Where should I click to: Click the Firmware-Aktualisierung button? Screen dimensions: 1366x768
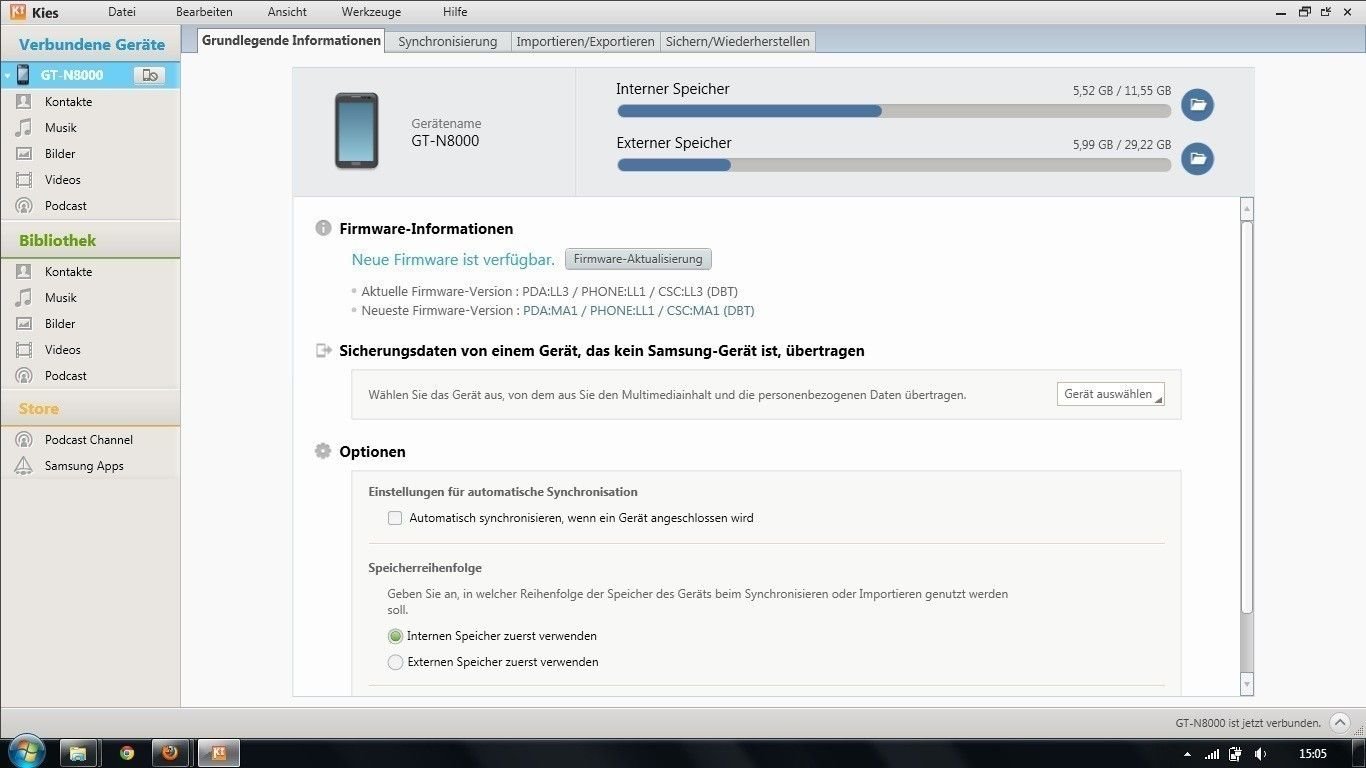(x=638, y=259)
